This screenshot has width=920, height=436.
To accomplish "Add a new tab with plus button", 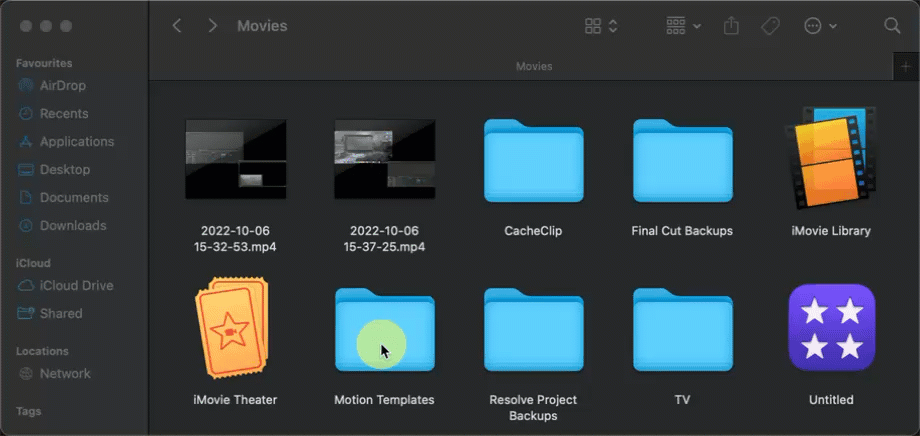I will (906, 66).
